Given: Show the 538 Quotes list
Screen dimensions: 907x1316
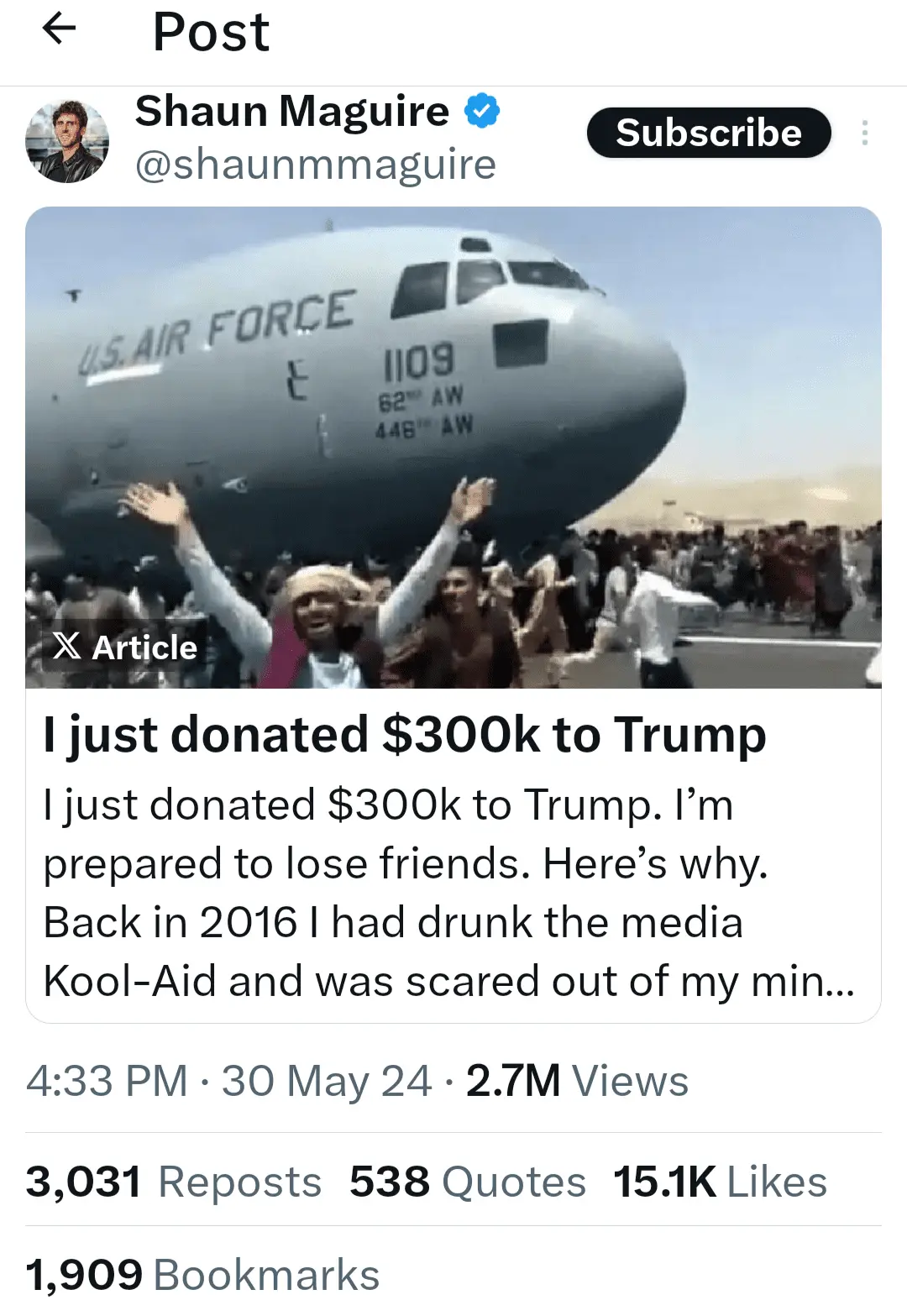Looking at the screenshot, I should pos(468,1182).
